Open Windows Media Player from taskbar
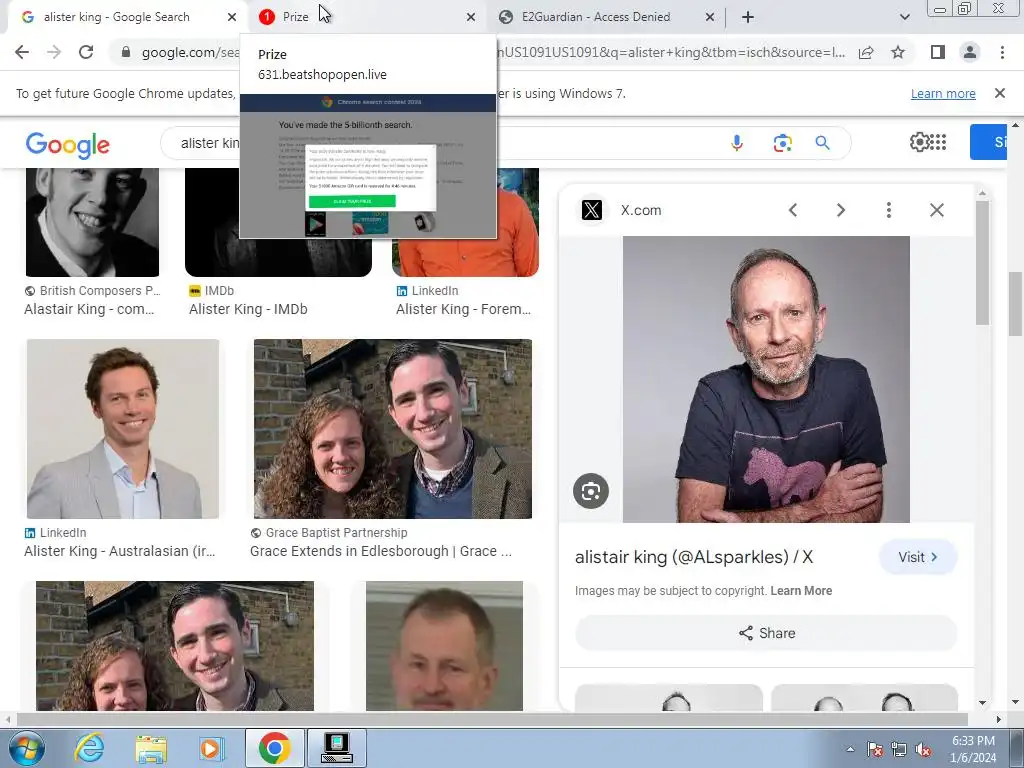The image size is (1024, 768). pyautogui.click(x=212, y=748)
